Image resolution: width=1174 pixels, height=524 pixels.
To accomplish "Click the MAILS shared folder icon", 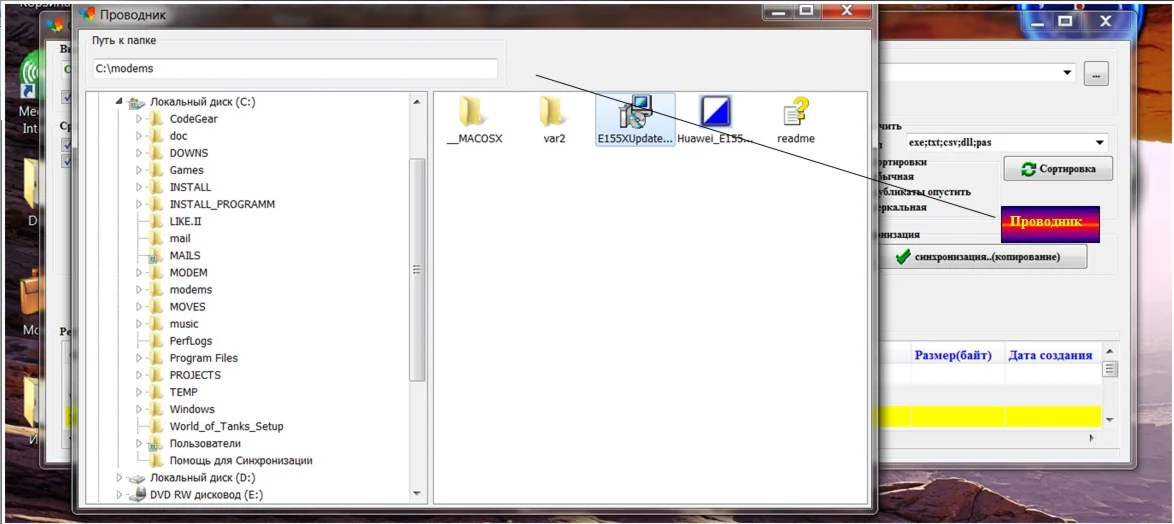I will (x=156, y=255).
